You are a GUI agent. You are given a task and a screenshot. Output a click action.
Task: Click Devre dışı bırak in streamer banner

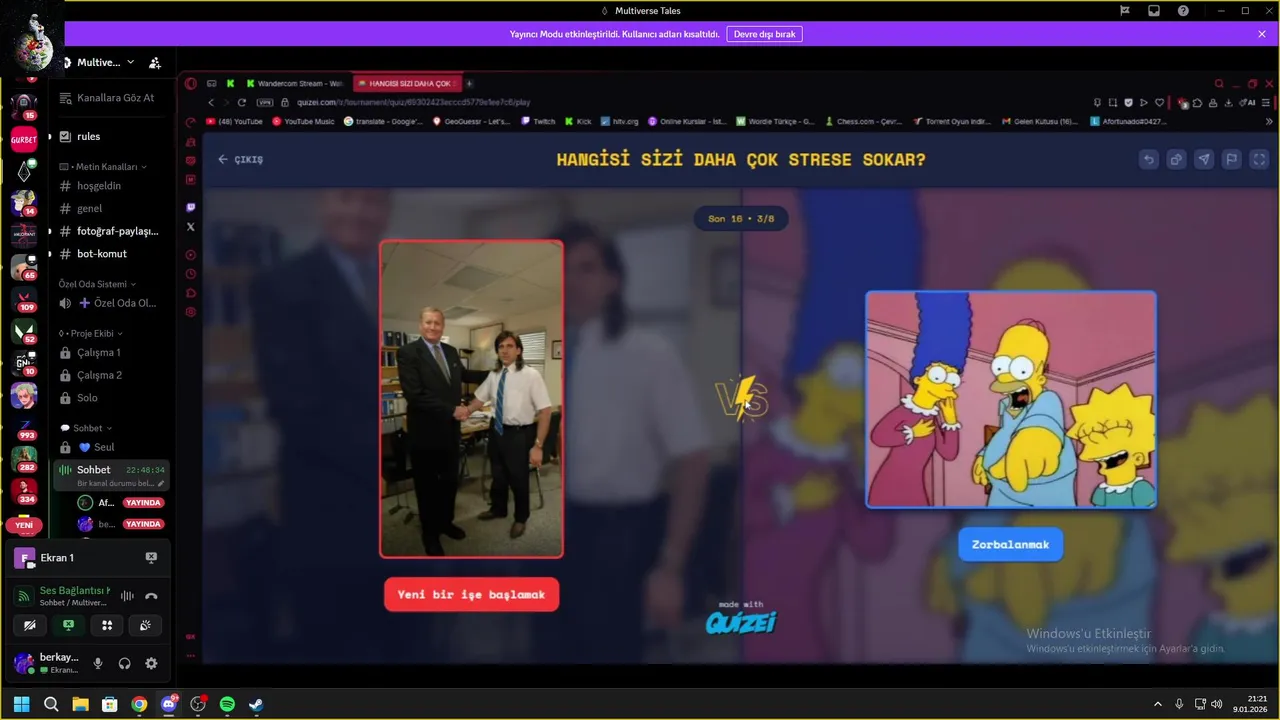(x=764, y=34)
